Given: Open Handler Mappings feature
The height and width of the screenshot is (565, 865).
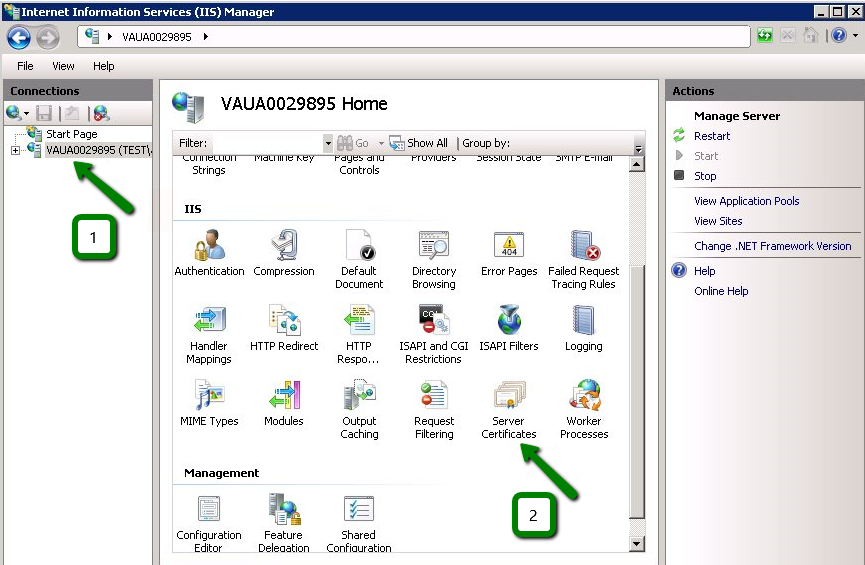Looking at the screenshot, I should (209, 334).
